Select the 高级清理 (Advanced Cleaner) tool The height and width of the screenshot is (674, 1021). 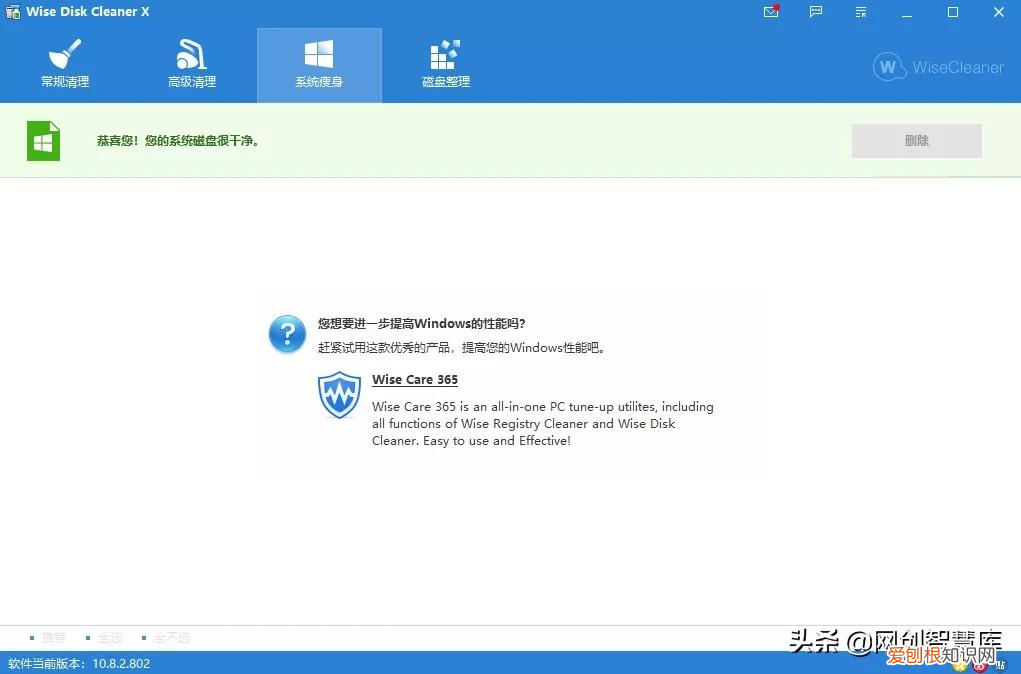click(191, 64)
